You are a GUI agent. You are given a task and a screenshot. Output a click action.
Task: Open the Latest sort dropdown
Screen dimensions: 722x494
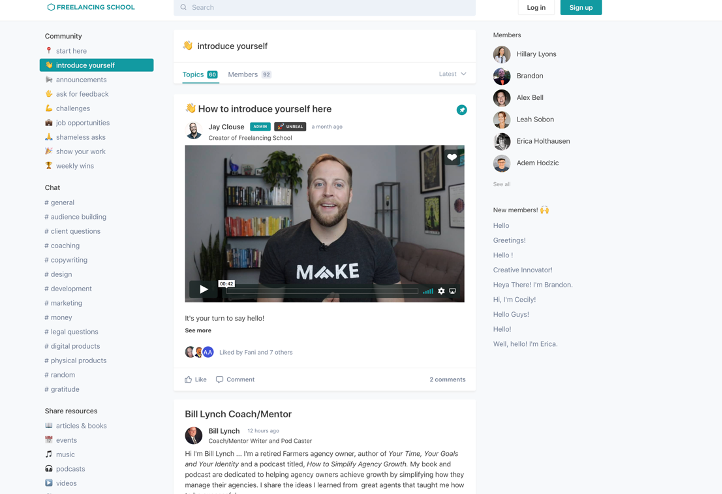453,74
